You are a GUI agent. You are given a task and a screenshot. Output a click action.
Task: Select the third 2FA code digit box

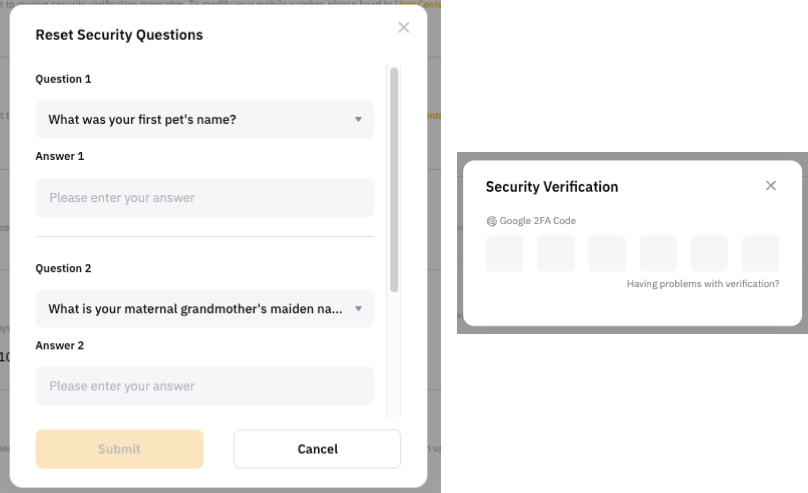coord(607,253)
